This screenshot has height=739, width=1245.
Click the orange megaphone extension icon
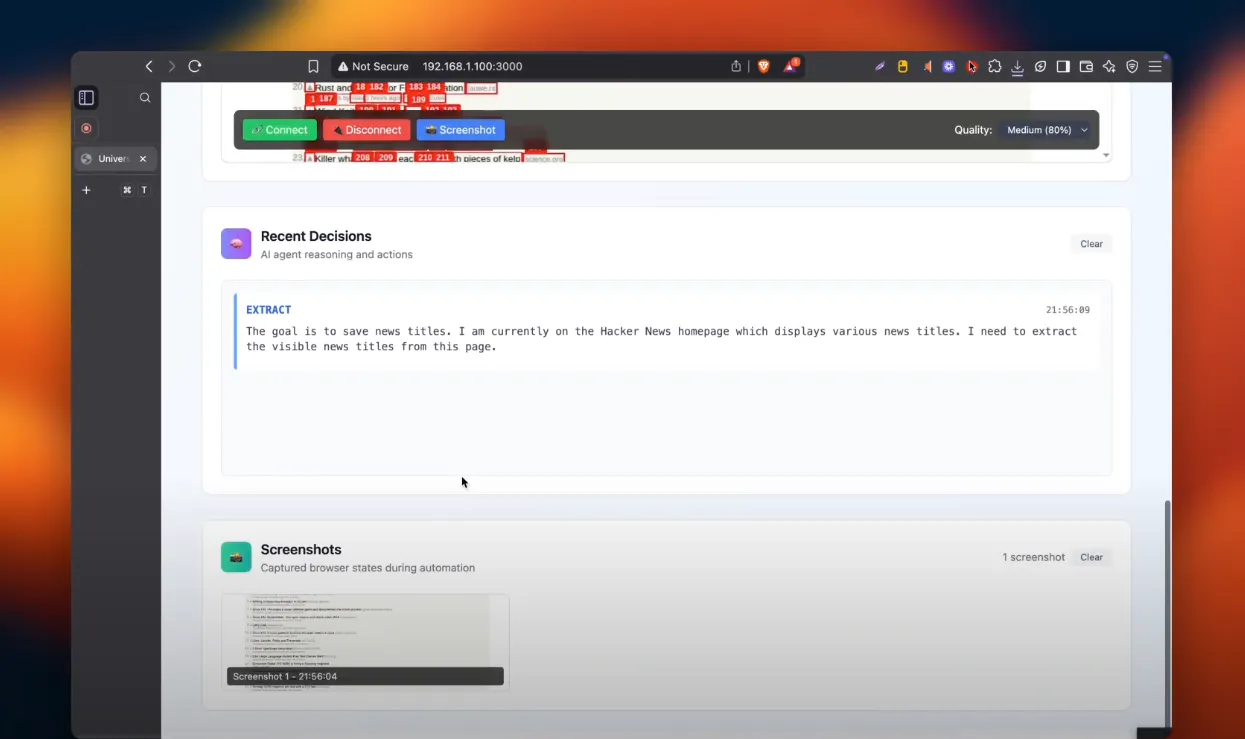[927, 67]
